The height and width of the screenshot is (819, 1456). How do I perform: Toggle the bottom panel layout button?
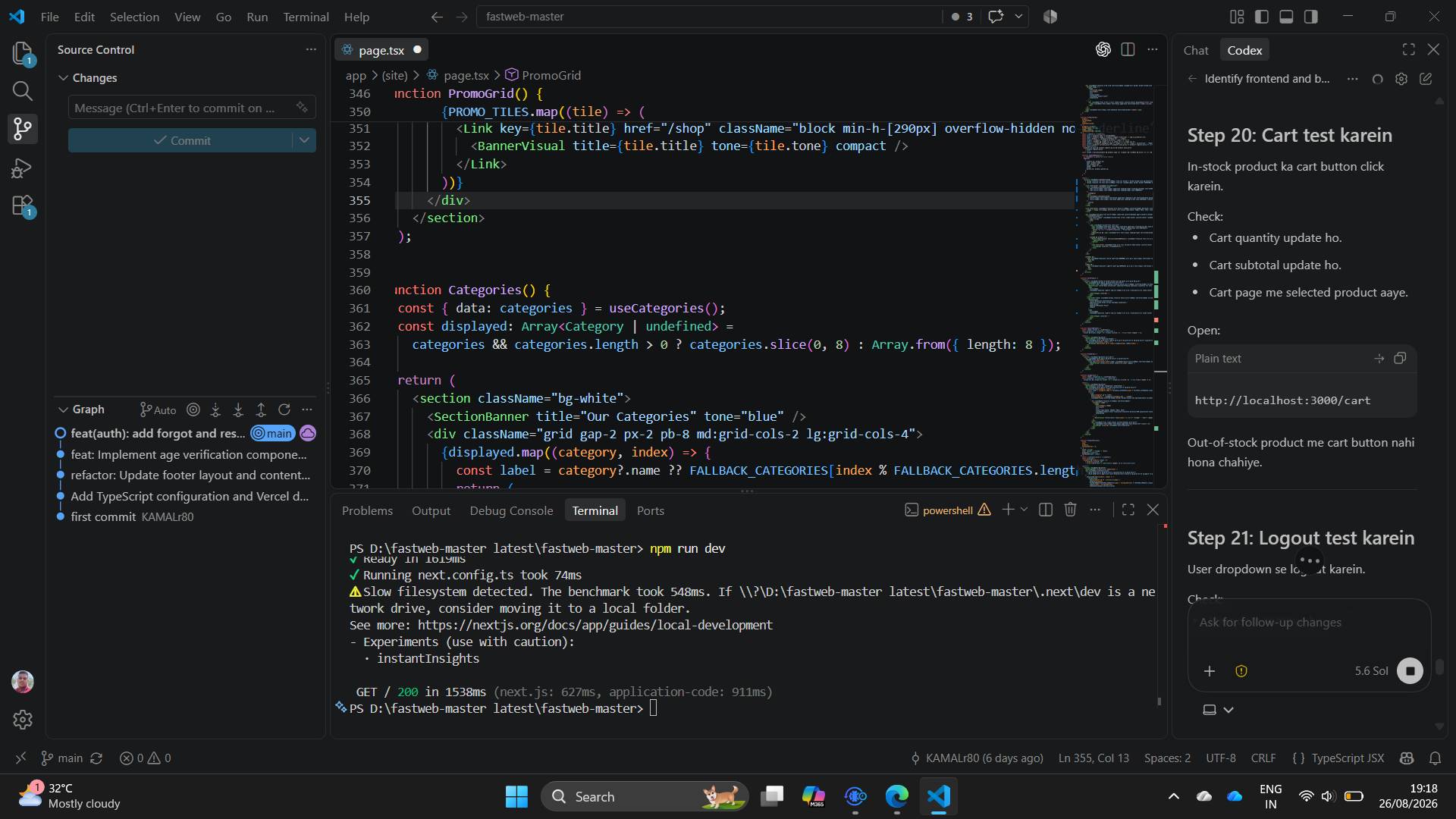[x=1286, y=17]
